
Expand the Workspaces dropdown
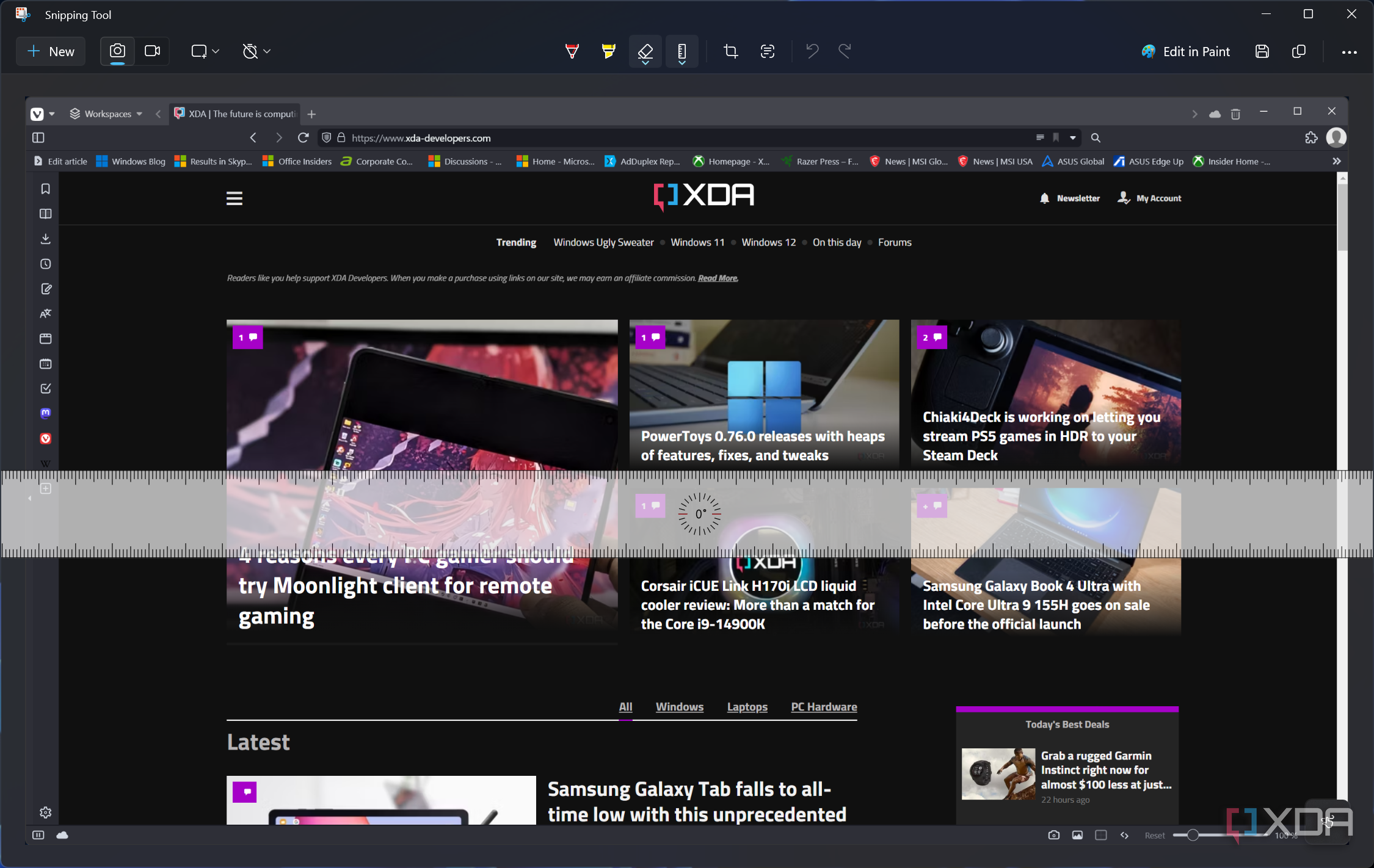point(106,114)
